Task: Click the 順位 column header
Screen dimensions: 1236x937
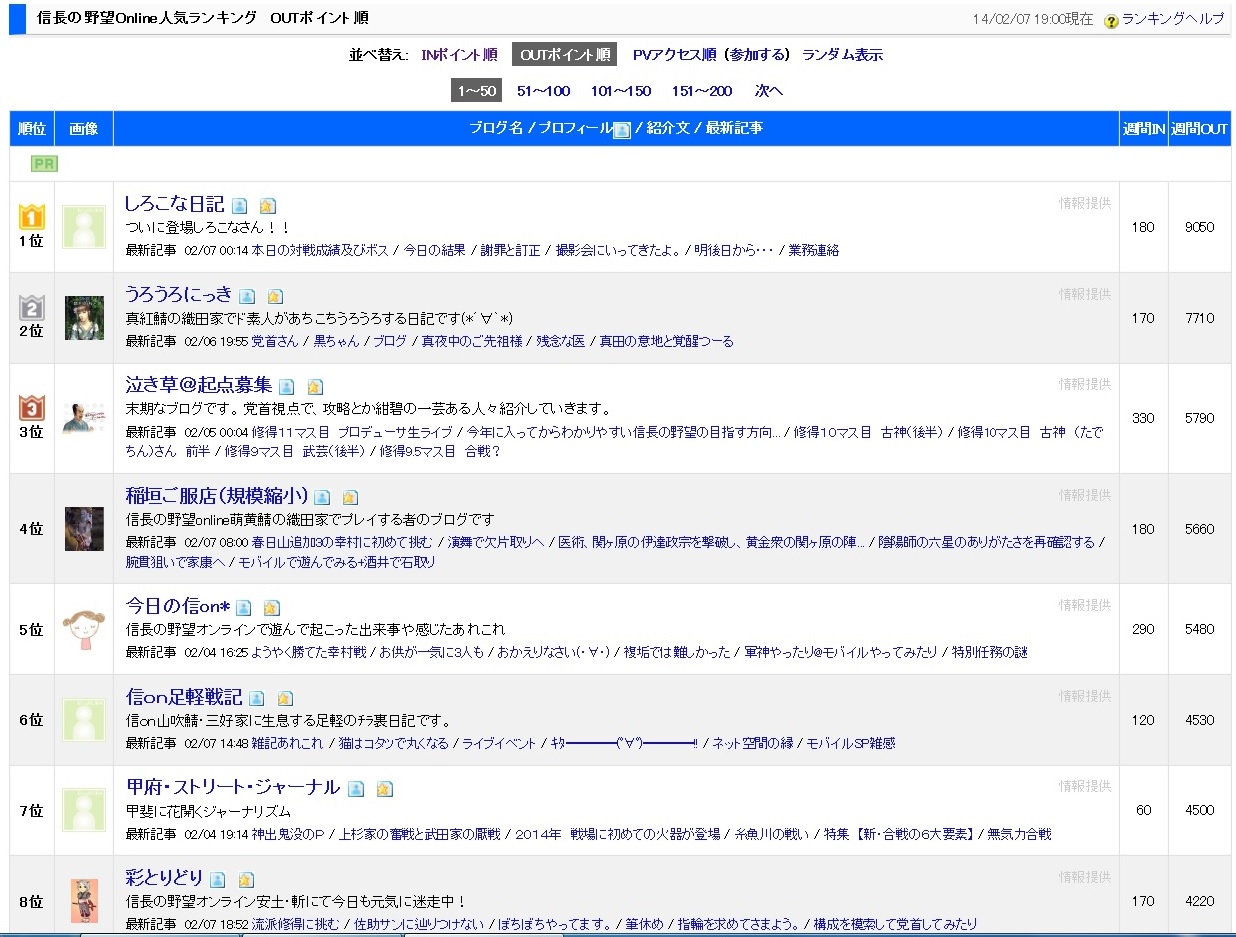Action: point(32,129)
